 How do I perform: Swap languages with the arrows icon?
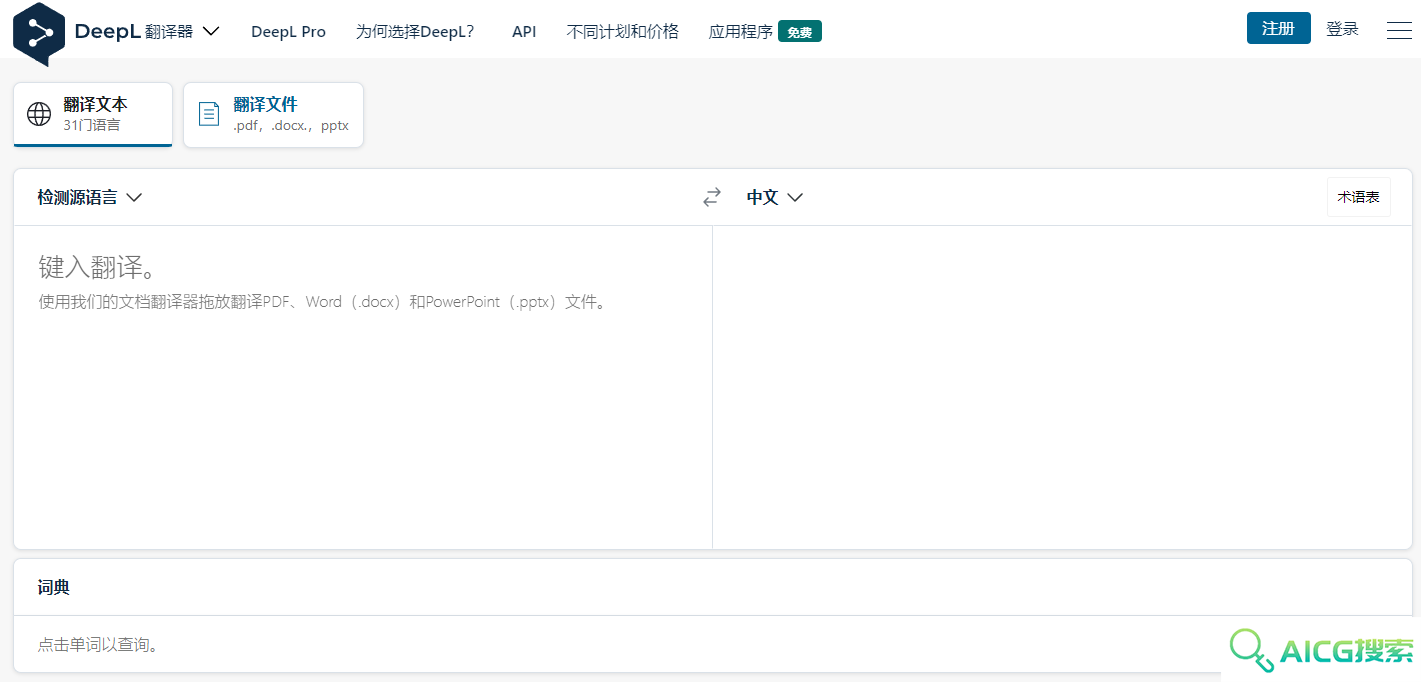[712, 197]
